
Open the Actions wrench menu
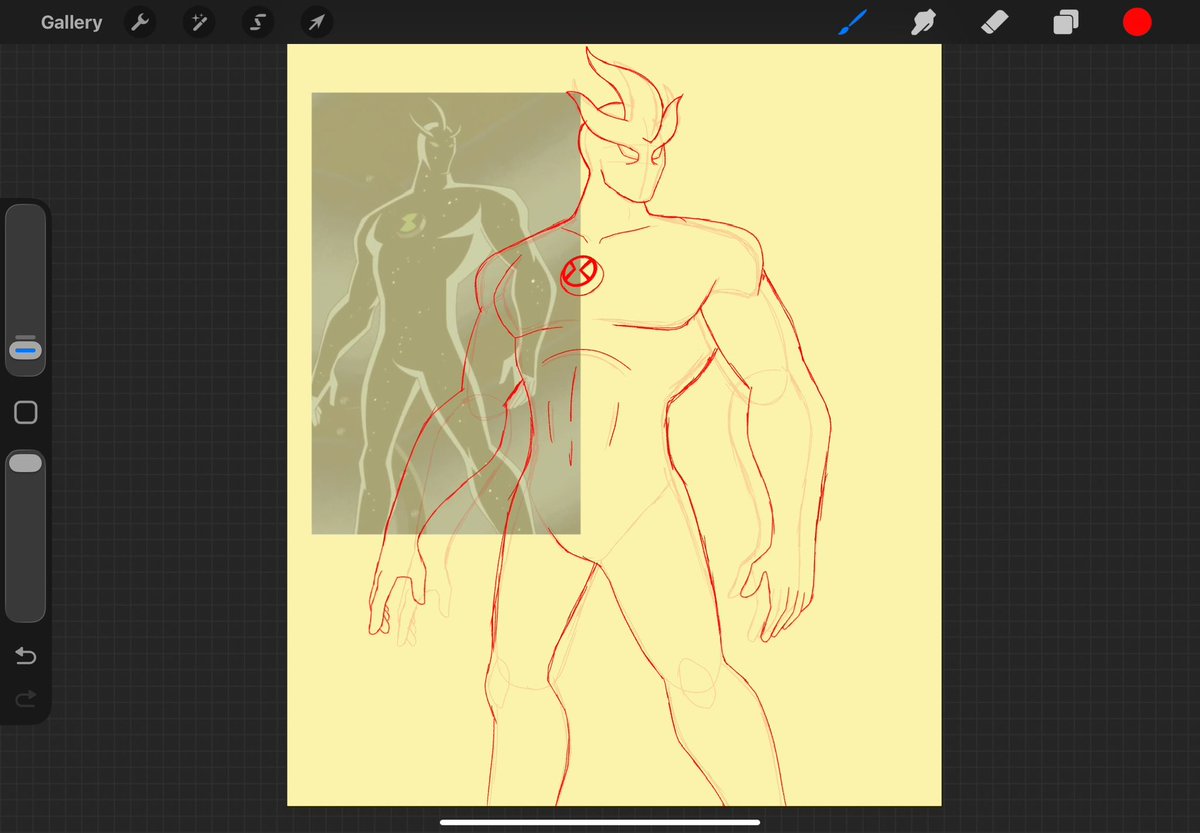tap(140, 22)
